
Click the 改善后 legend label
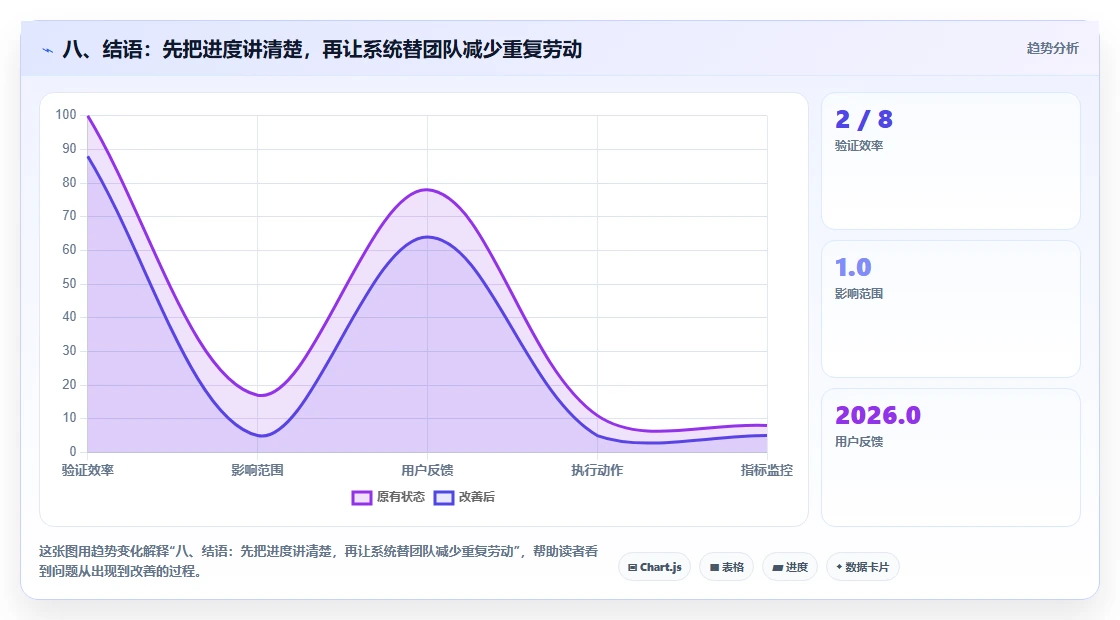pos(476,497)
